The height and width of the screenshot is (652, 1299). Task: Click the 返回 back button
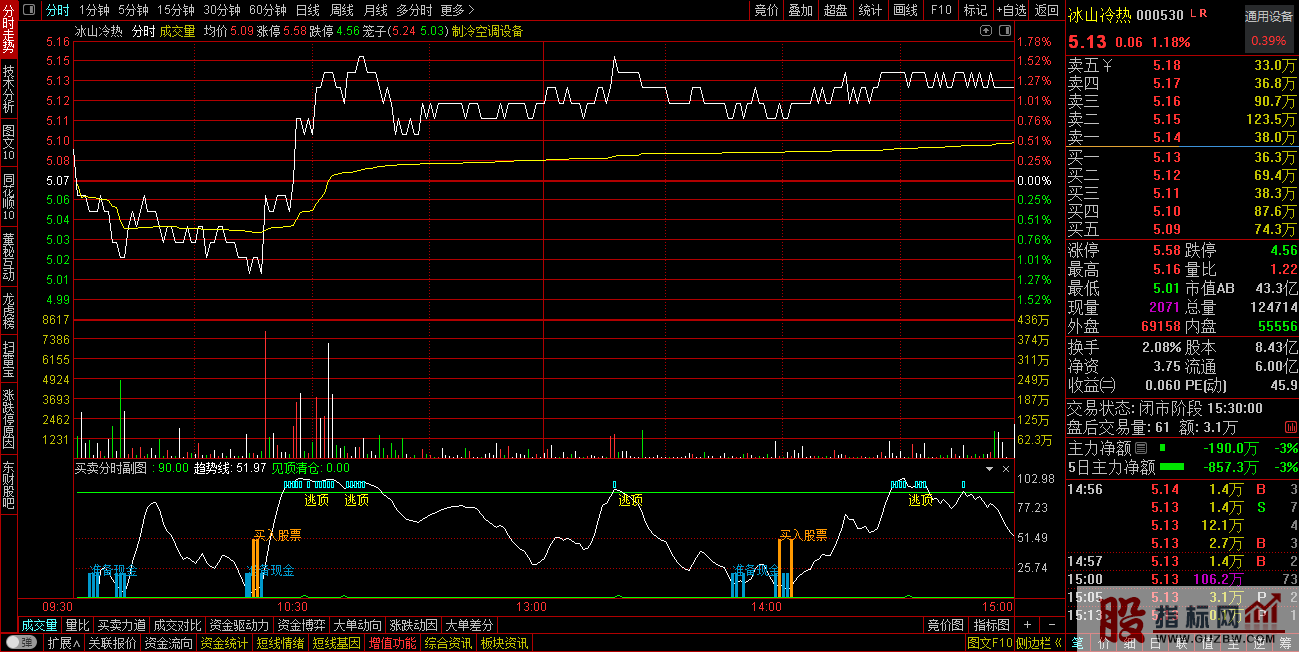click(1046, 10)
